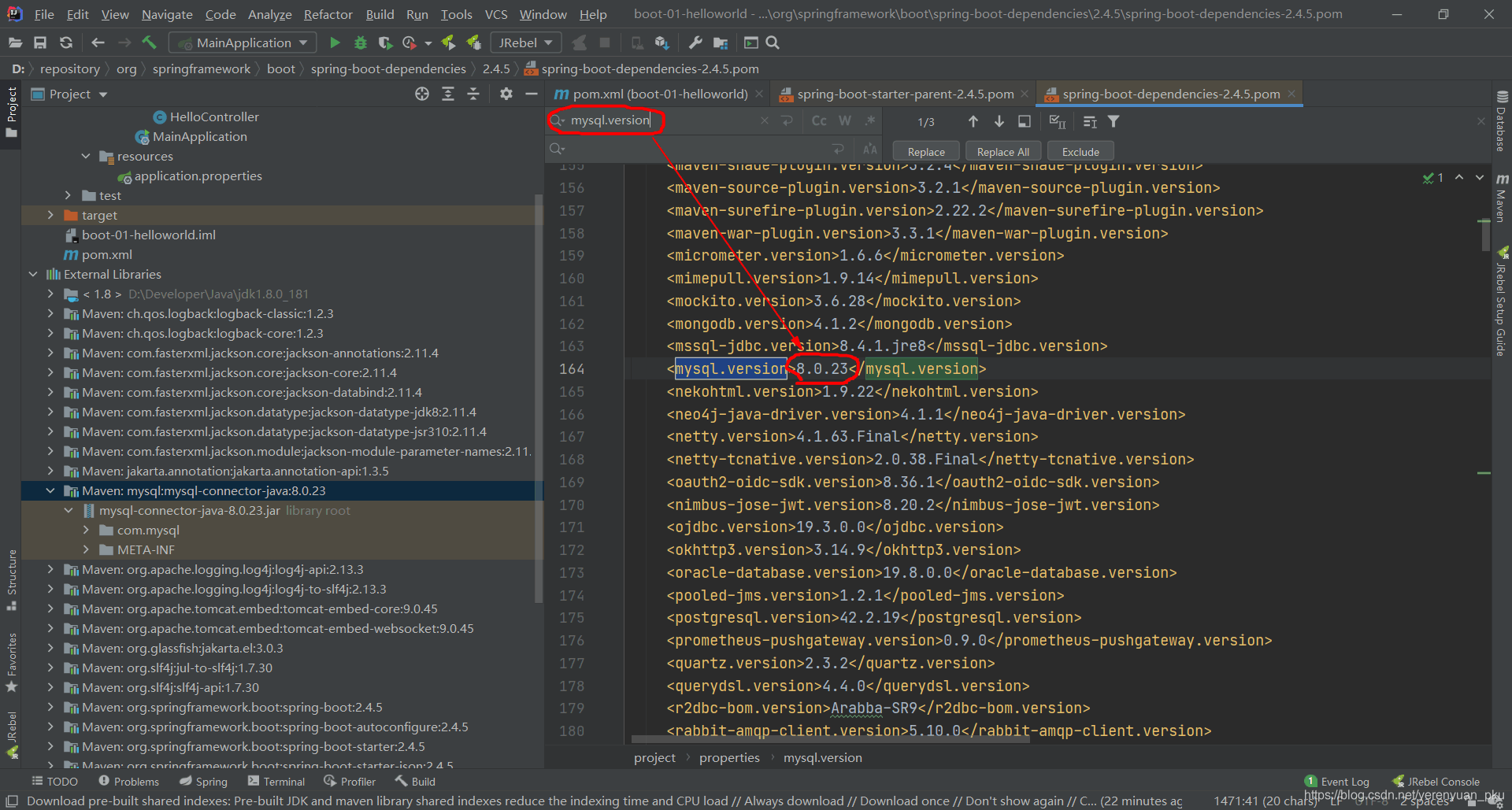Navigate back with left arrow icon
Screen dimensions: 1512x810
[98, 43]
